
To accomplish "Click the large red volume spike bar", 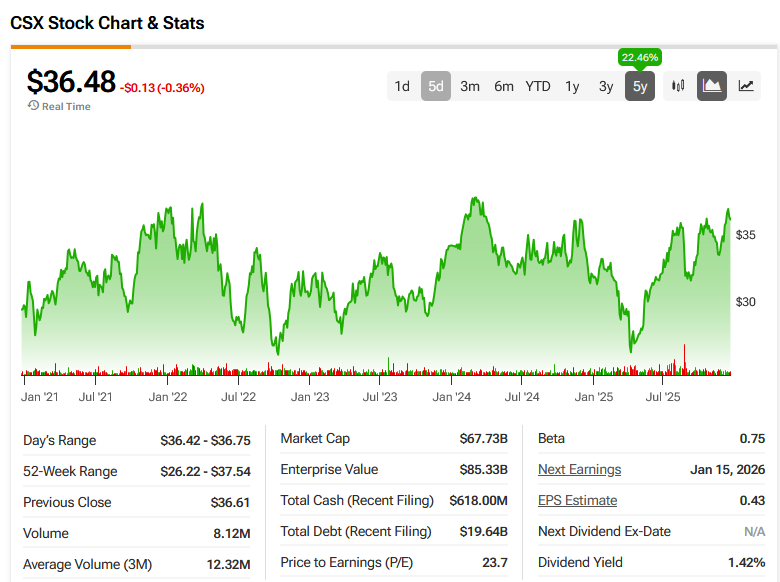I will click(685, 358).
